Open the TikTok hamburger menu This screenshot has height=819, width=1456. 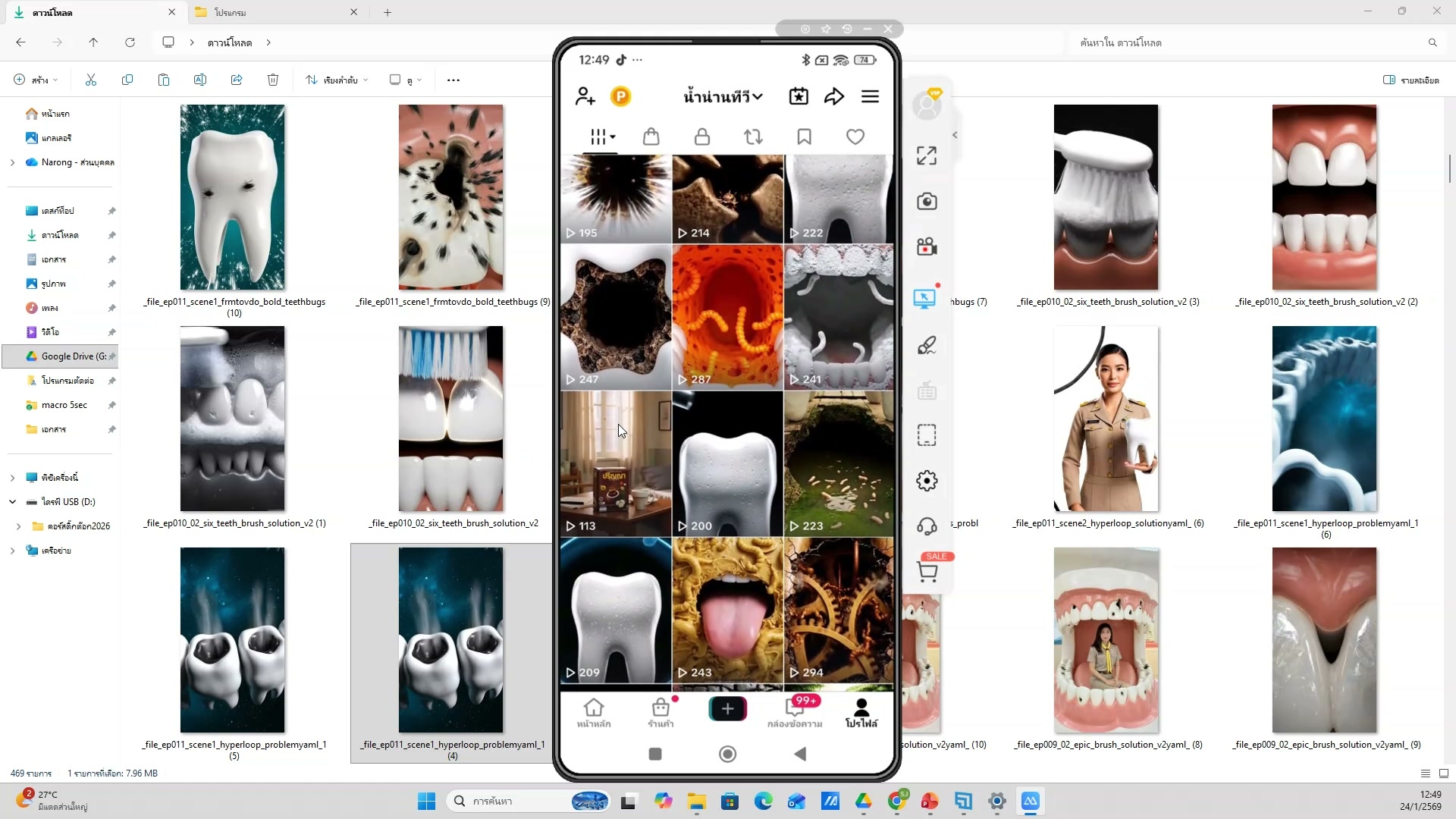coord(870,96)
